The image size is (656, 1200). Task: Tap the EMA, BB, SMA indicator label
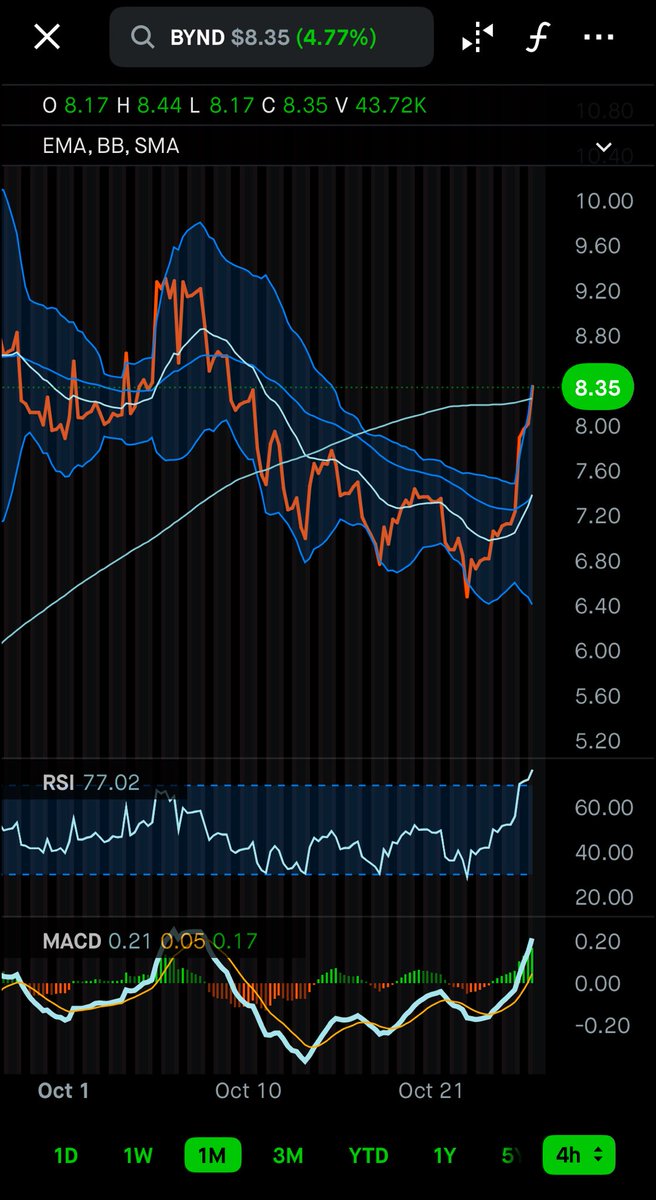[111, 146]
